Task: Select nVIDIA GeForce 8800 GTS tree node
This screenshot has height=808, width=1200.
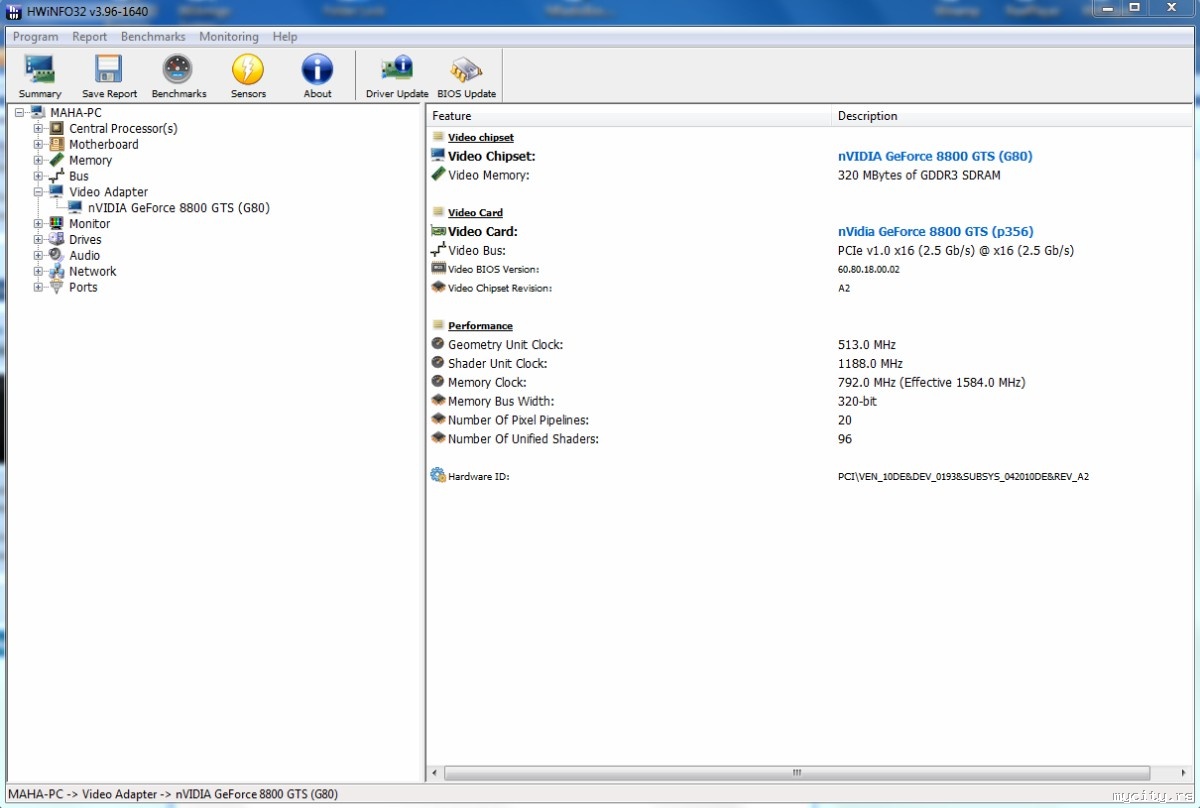Action: point(178,208)
